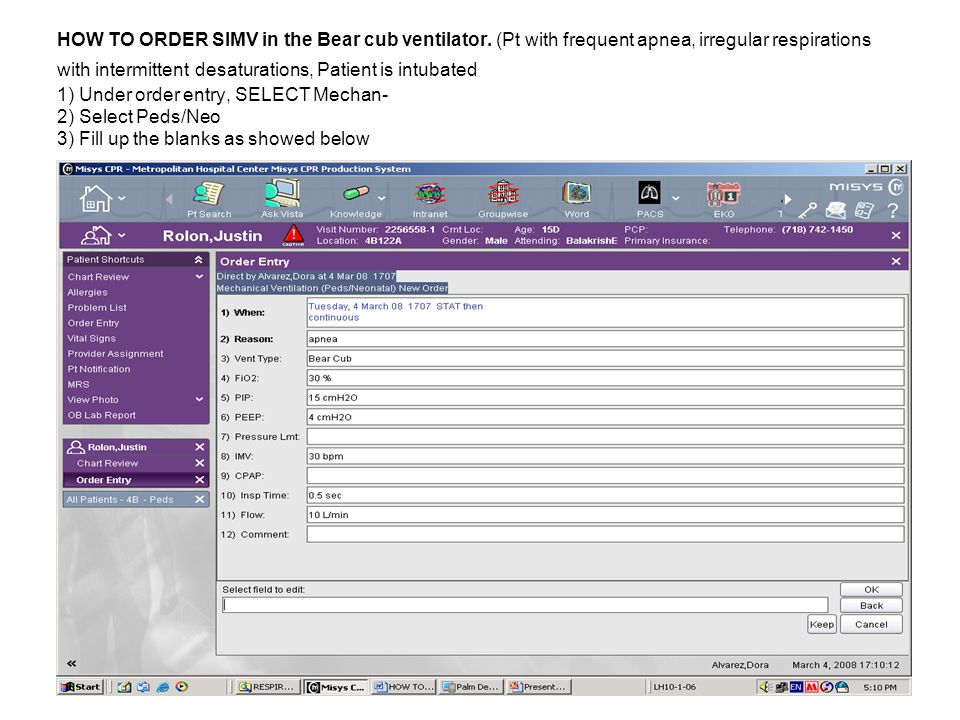This screenshot has height=720, width=960.
Task: Open the mail envelope icon
Action: [836, 211]
